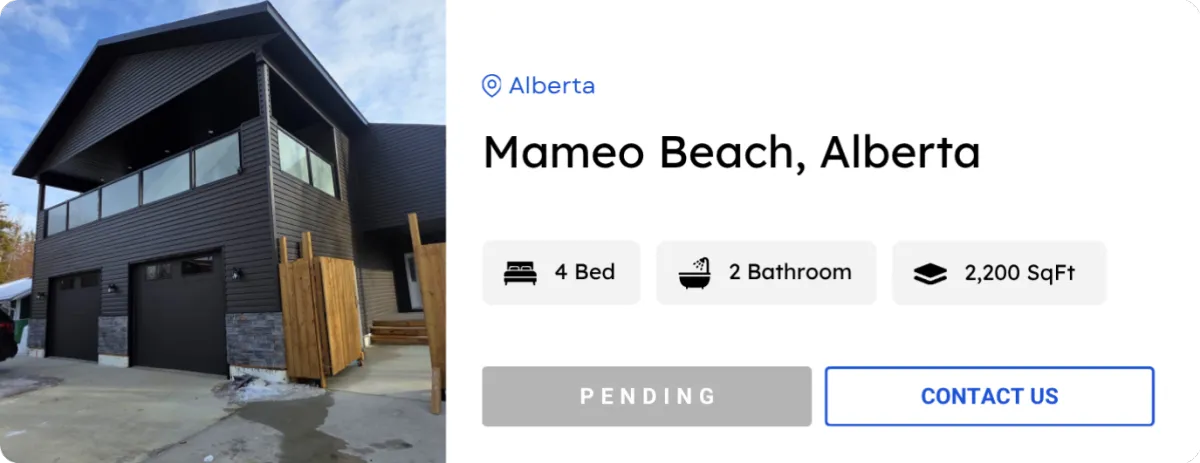Image resolution: width=1200 pixels, height=463 pixels.
Task: Select the 2,200 SqFt label
Action: [x=1020, y=273]
